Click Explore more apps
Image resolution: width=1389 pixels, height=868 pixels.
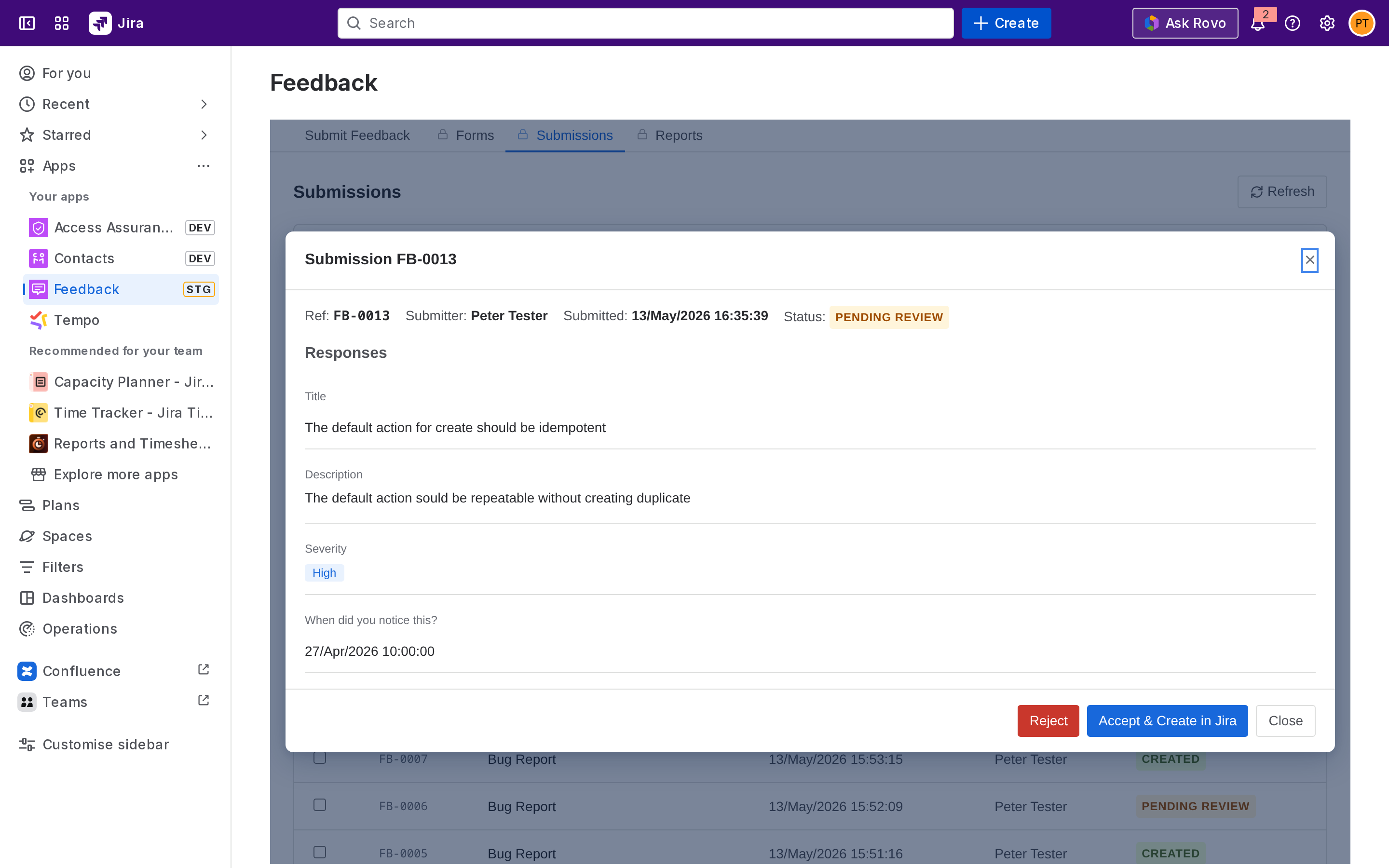[115, 475]
